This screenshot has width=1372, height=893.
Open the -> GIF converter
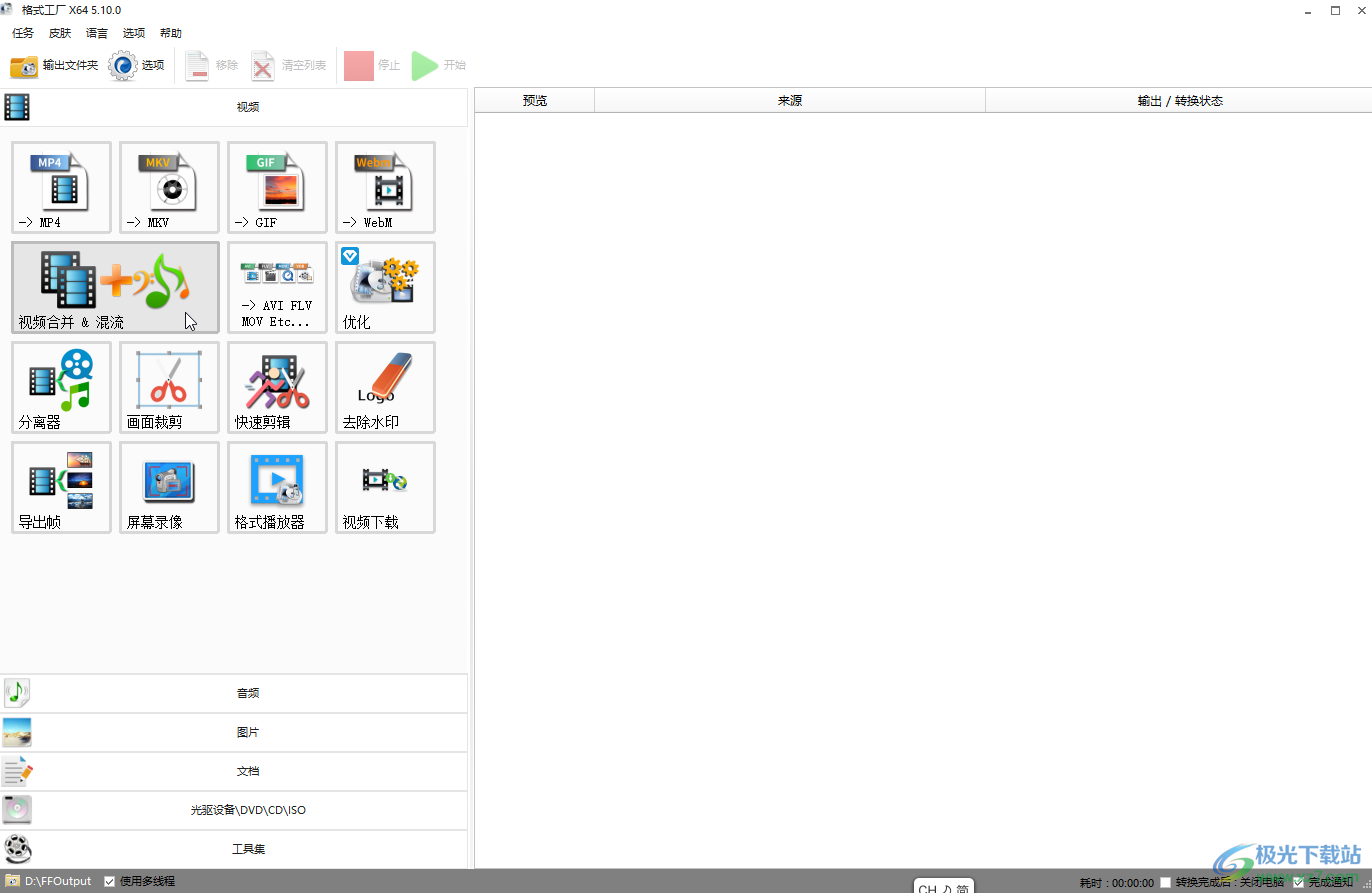pos(277,187)
